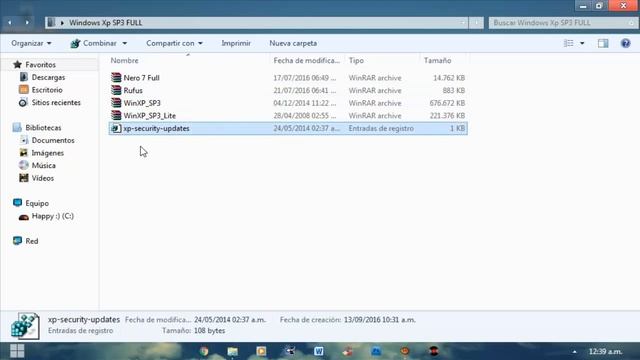This screenshot has height=360, width=640.
Task: Click the change view icon
Action: (x=569, y=43)
